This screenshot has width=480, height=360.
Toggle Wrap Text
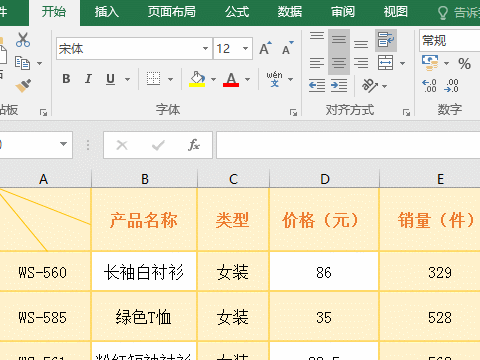386,40
